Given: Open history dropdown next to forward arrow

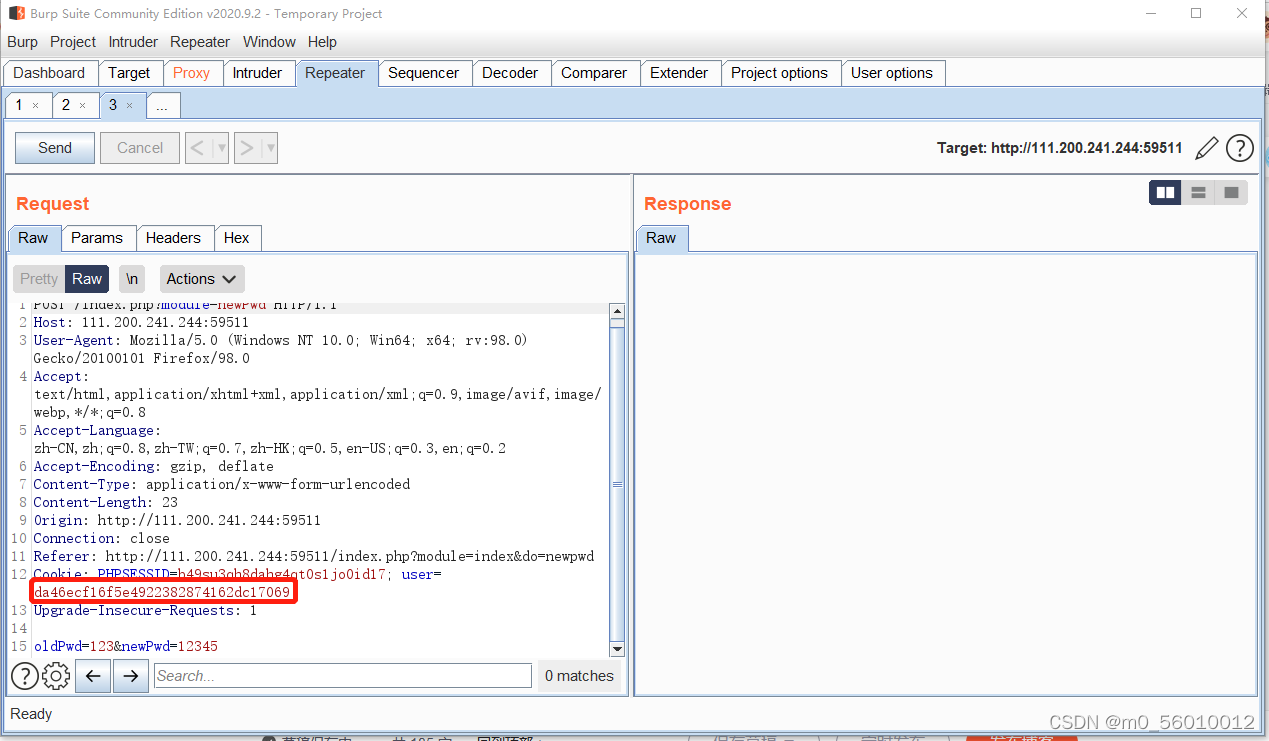Looking at the screenshot, I should 269,148.
